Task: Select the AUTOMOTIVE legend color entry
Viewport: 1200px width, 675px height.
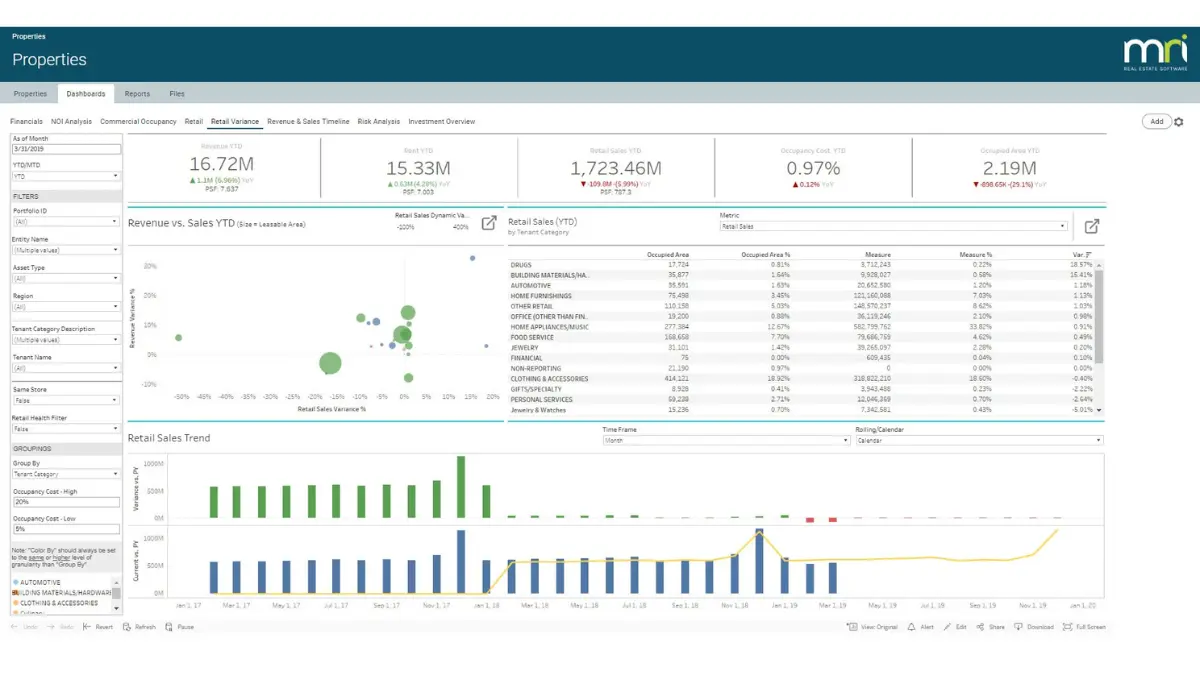Action: click(x=40, y=582)
